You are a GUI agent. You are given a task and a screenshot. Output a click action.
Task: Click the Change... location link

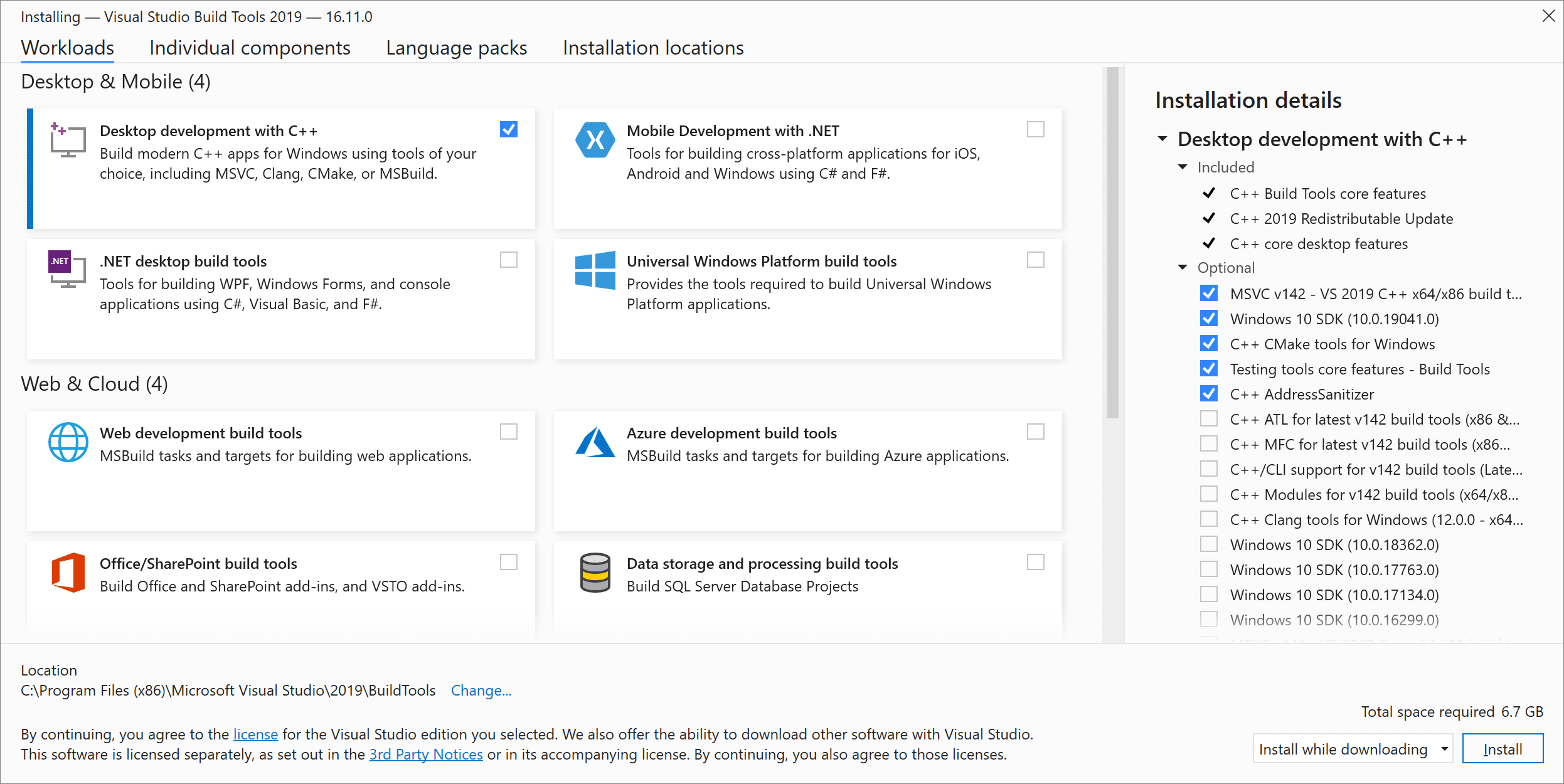click(x=481, y=691)
